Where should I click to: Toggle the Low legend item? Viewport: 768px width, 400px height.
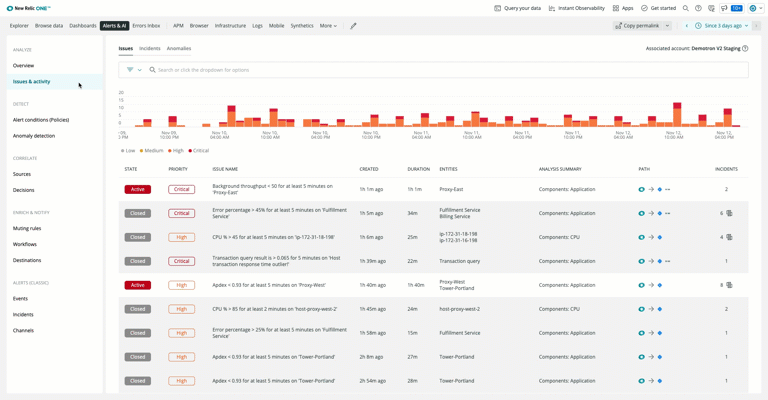click(128, 151)
